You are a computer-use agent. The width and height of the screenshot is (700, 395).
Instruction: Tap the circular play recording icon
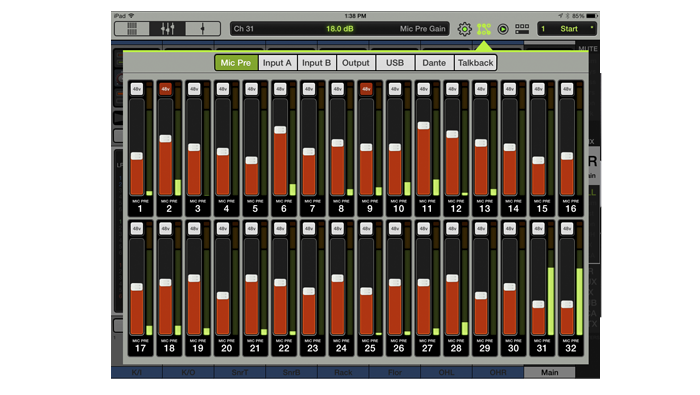(503, 29)
